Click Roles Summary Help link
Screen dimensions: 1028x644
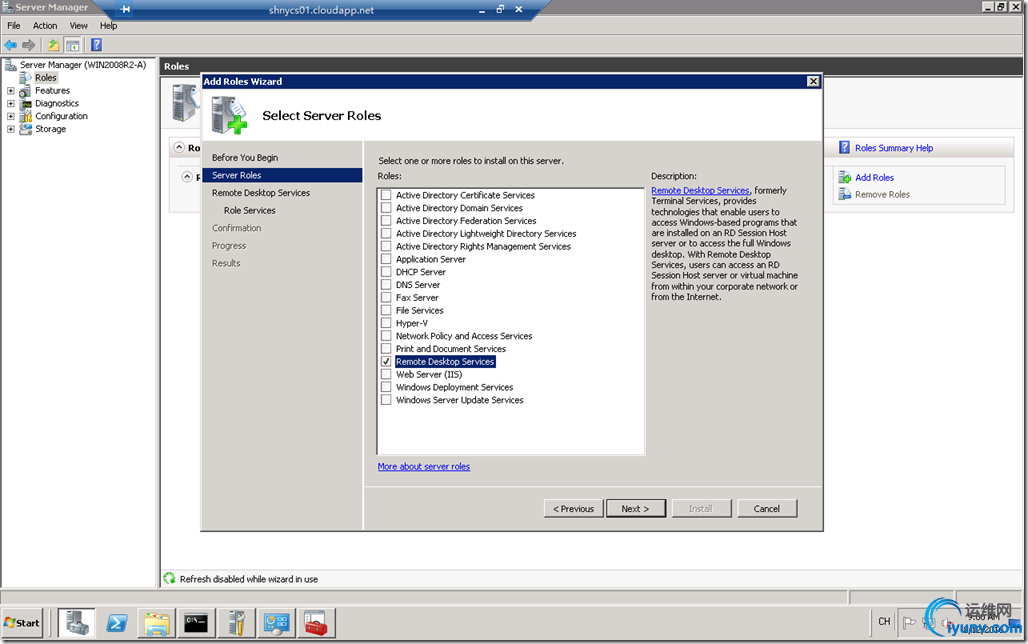894,148
